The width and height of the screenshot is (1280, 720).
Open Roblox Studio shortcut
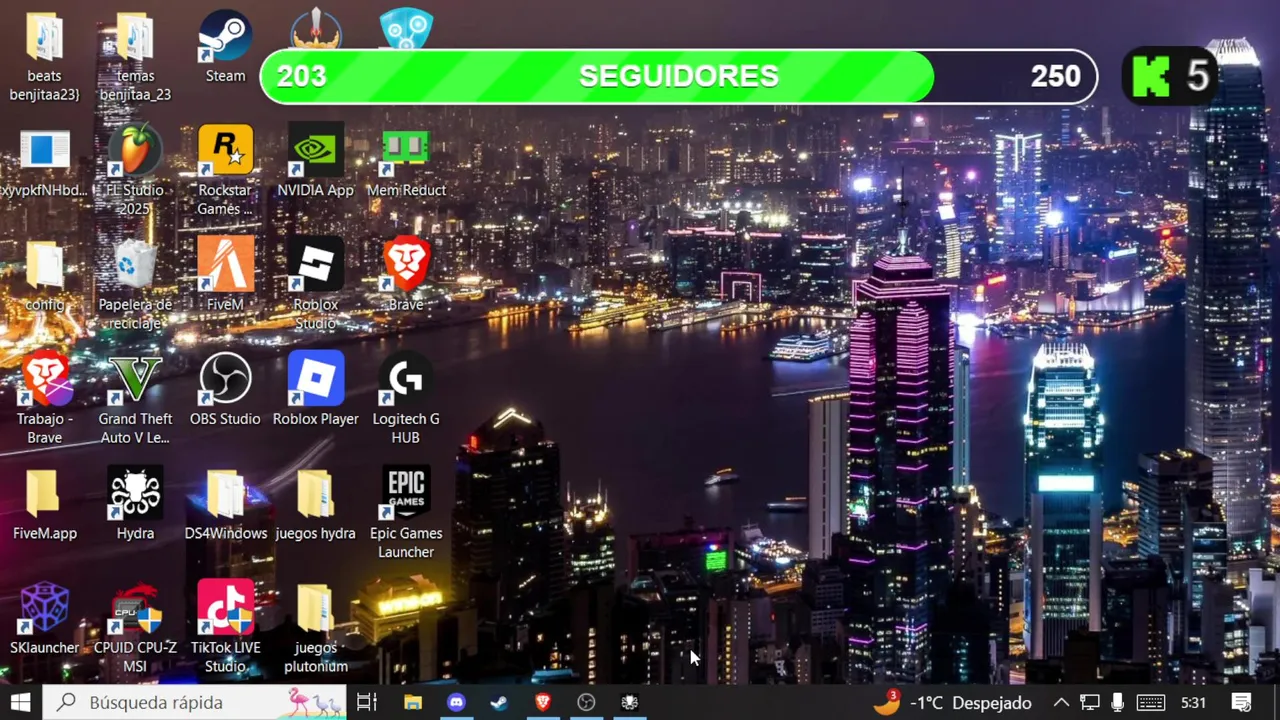[x=316, y=285]
